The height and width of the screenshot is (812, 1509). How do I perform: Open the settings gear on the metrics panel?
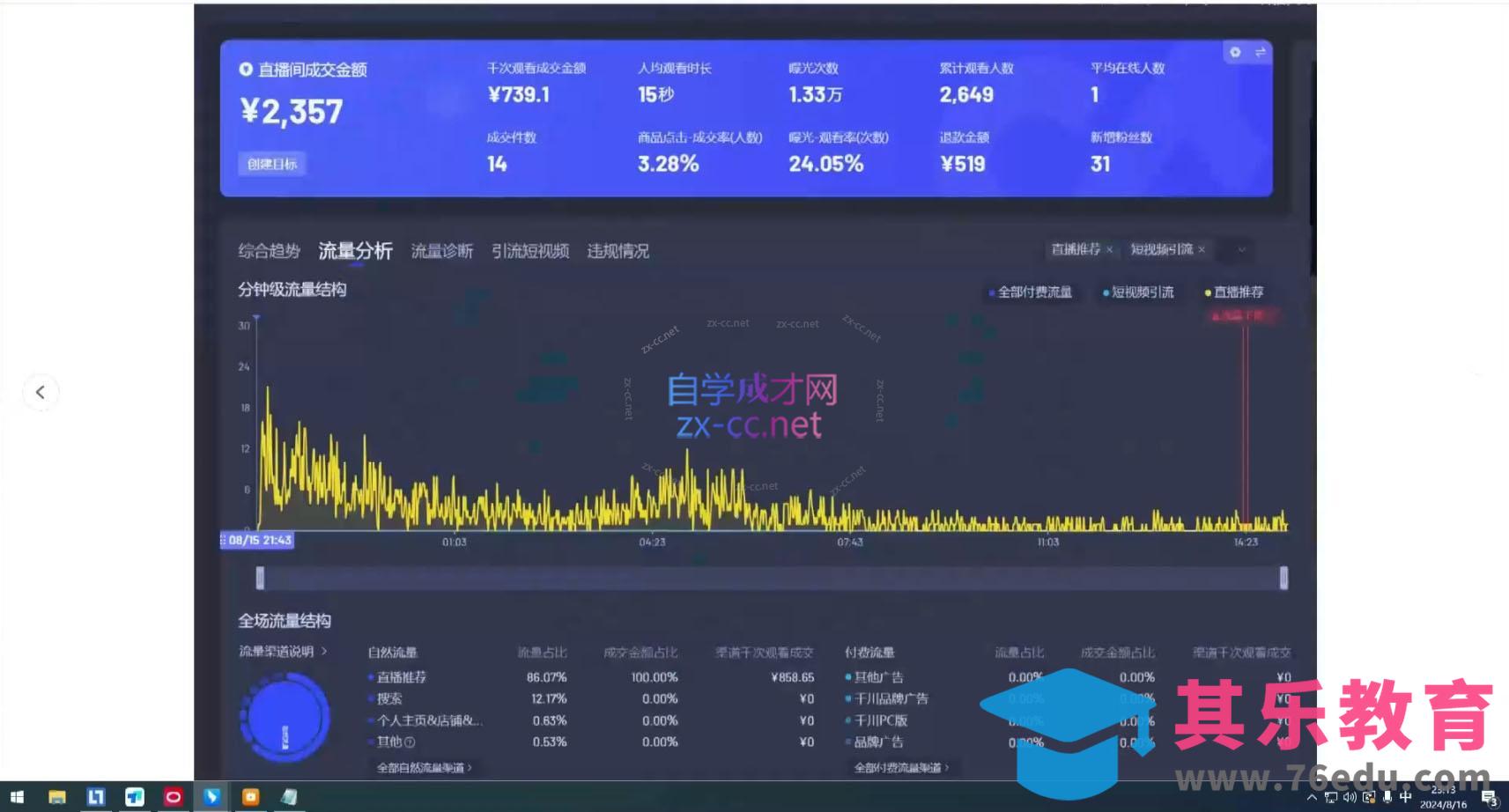[x=1234, y=53]
